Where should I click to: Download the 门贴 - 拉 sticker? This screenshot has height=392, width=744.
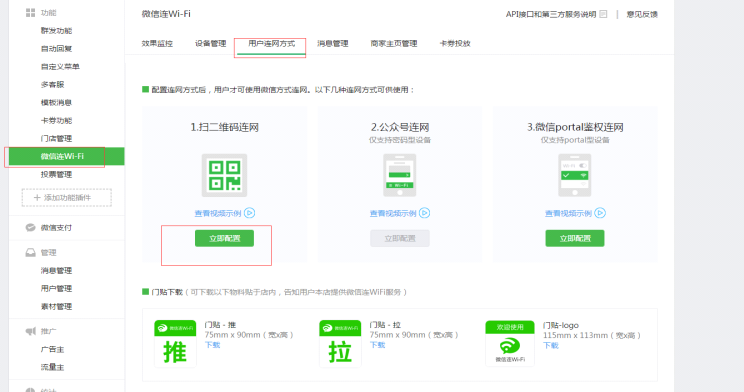(x=378, y=345)
